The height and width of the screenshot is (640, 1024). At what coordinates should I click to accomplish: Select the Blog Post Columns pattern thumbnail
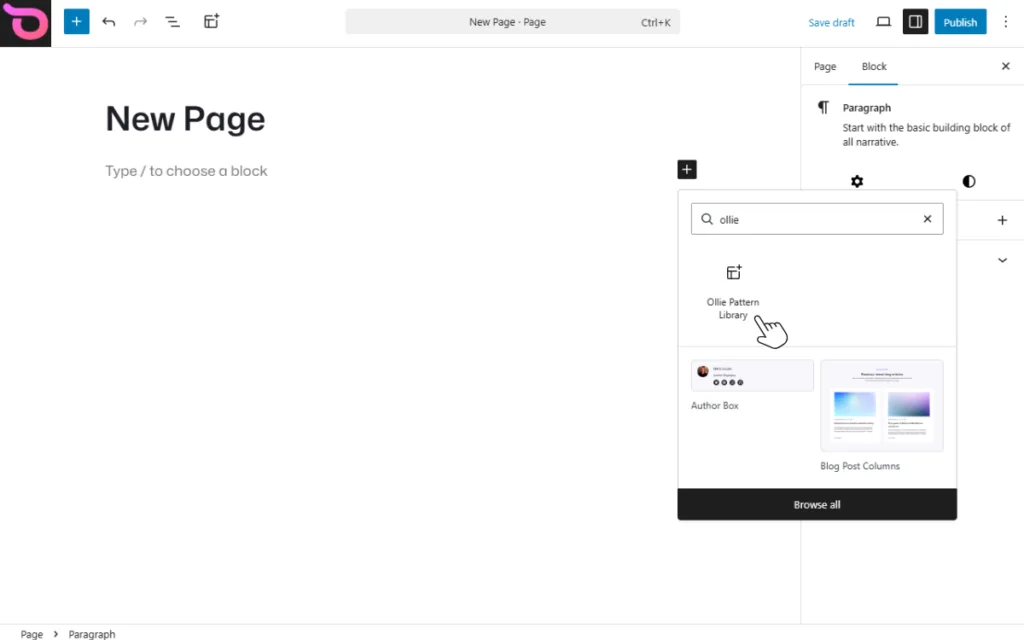(882, 404)
